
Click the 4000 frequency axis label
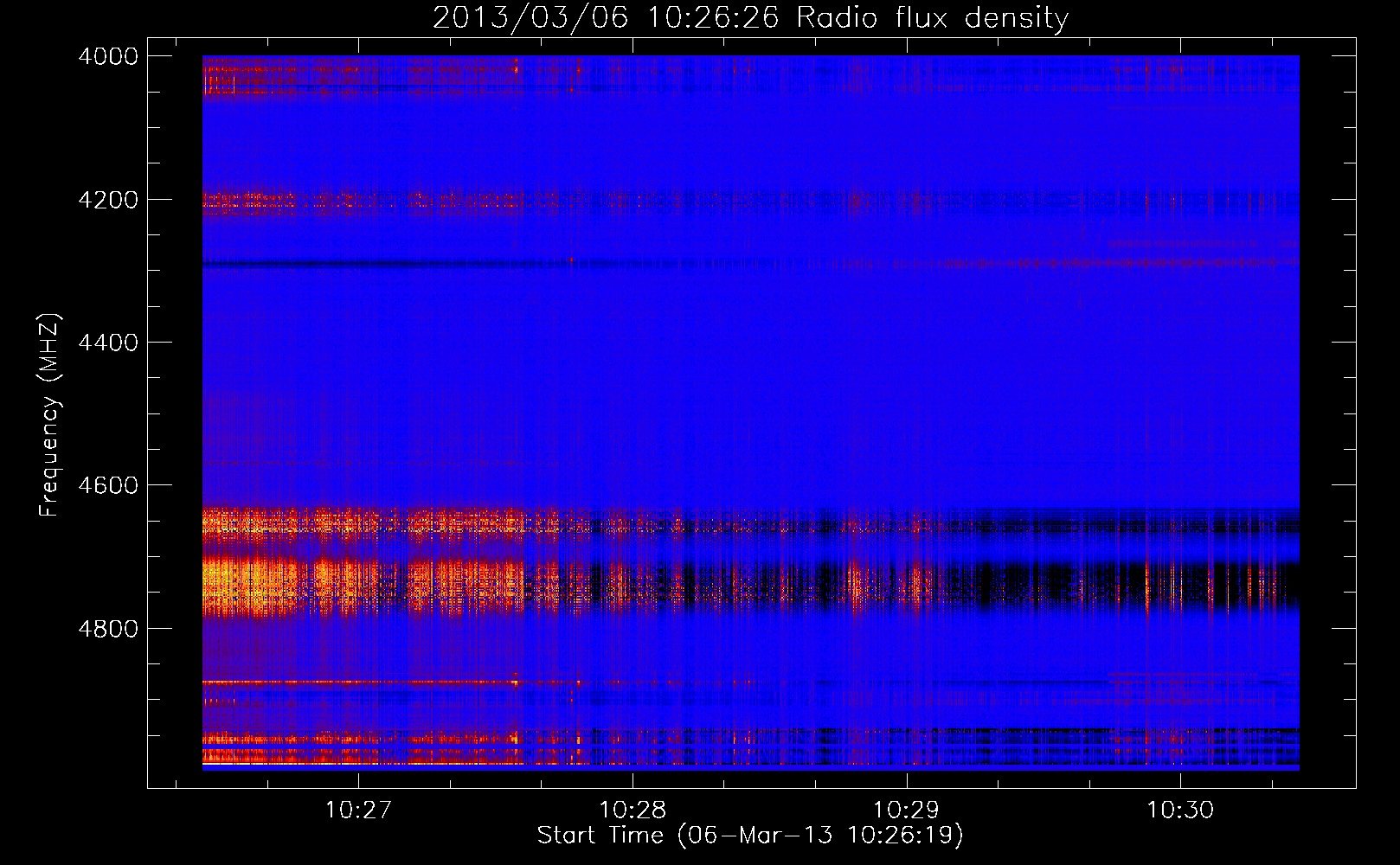tap(107, 56)
